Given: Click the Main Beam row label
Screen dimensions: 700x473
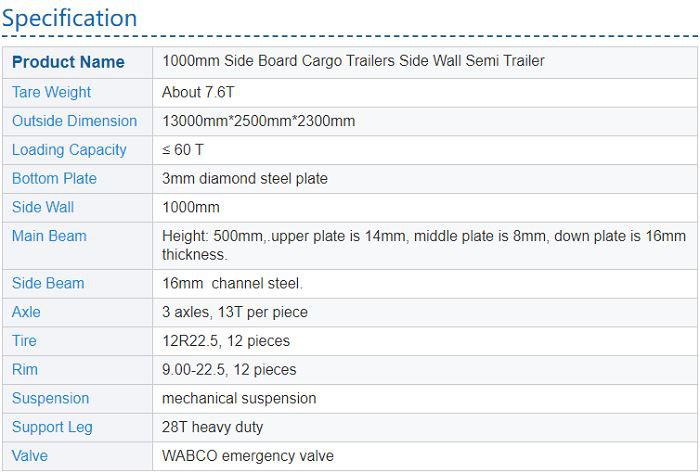Looking at the screenshot, I should click(49, 236).
